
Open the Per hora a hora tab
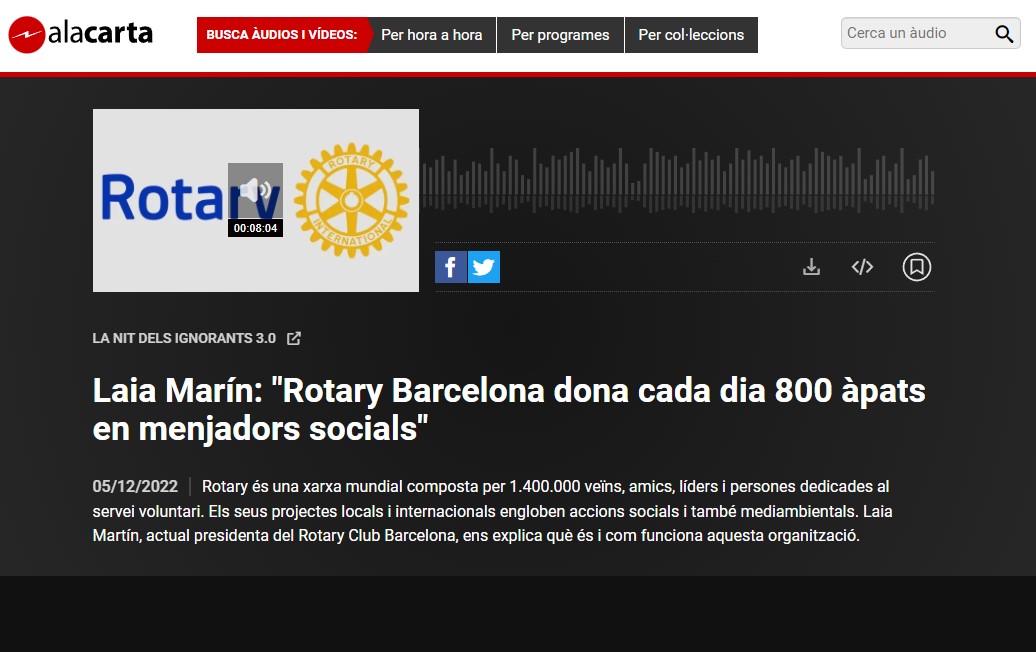pos(431,35)
